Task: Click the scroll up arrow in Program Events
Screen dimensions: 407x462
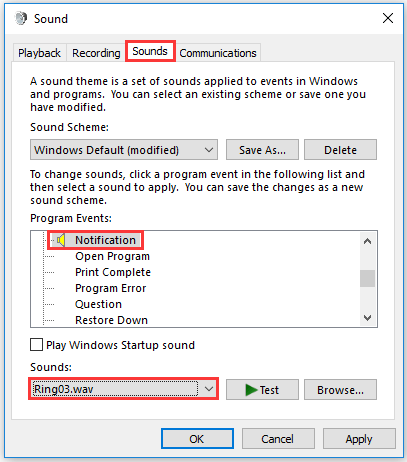Action: (367, 241)
